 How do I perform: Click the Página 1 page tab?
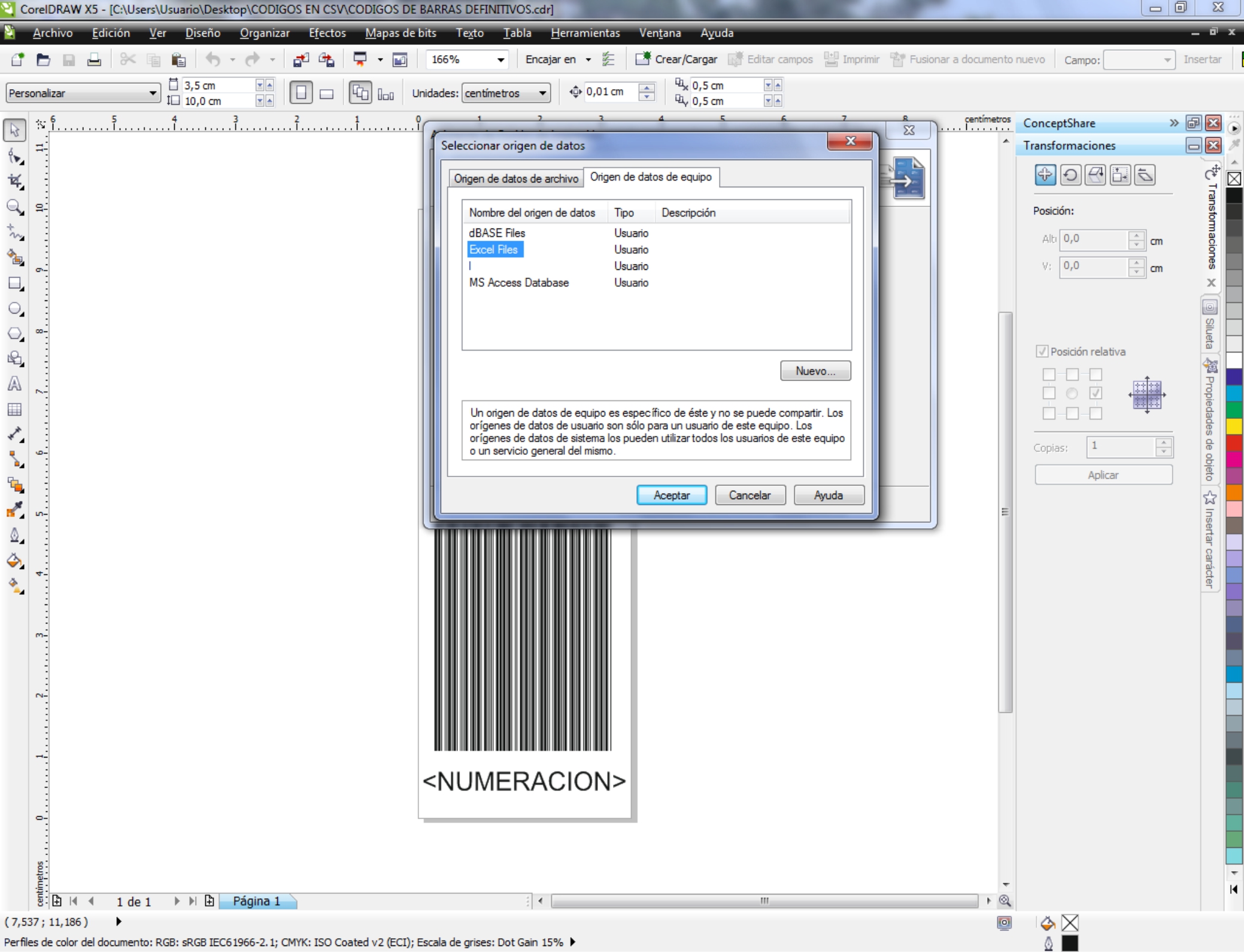tap(257, 901)
